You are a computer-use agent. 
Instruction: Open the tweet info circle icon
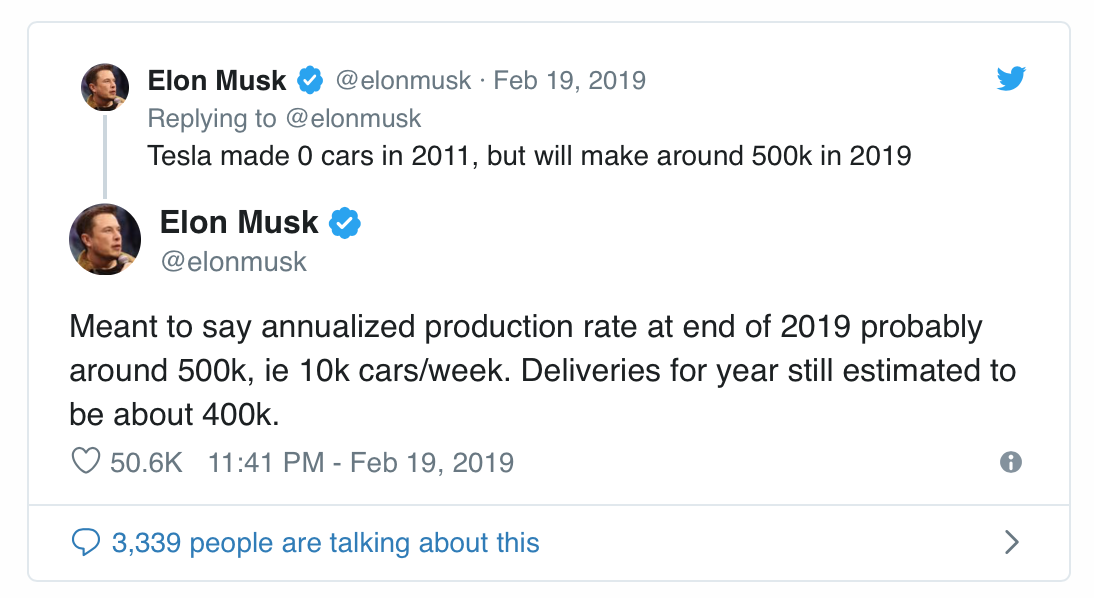click(x=1010, y=462)
